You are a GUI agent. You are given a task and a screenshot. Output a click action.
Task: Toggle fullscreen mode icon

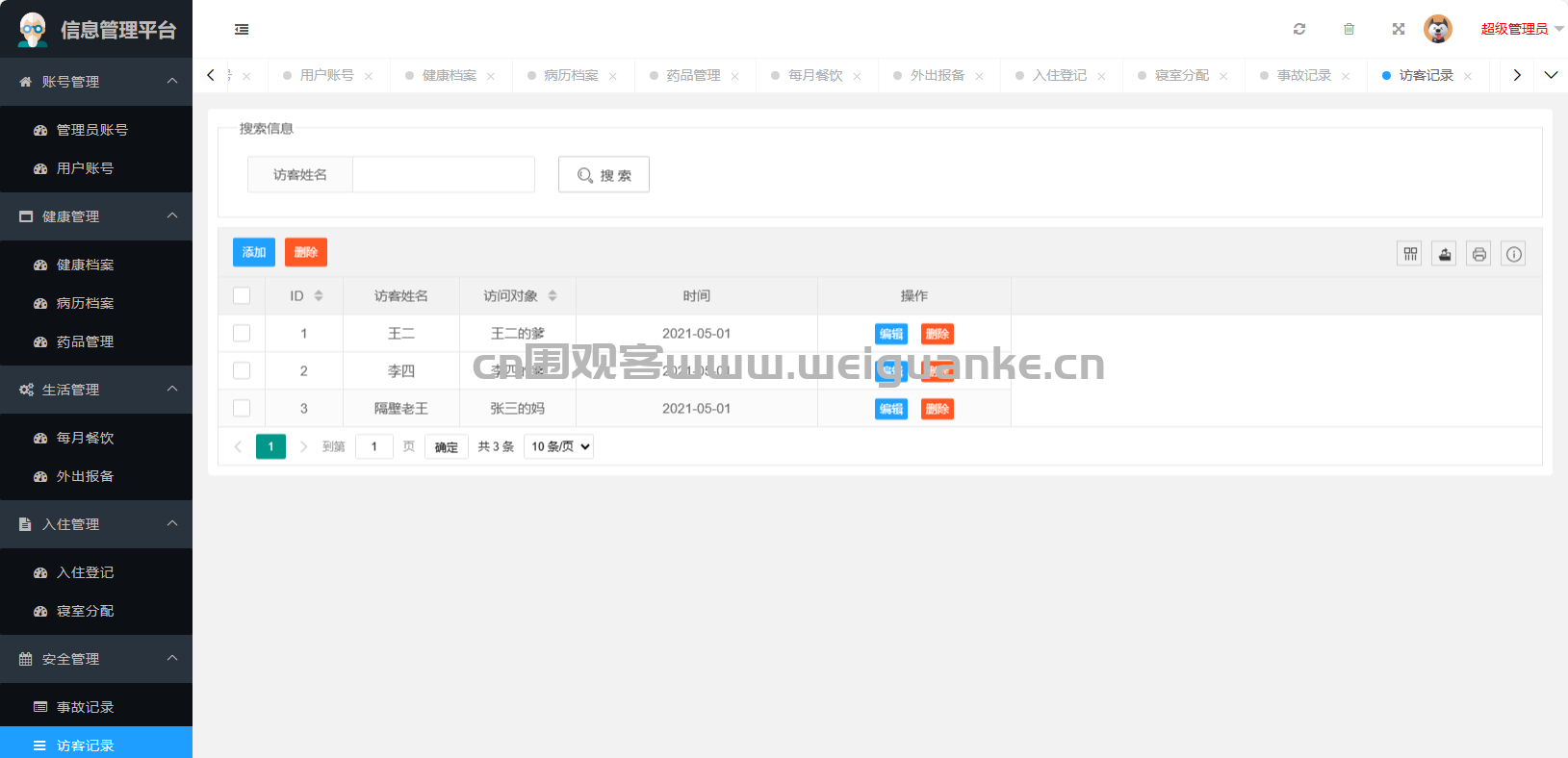[1399, 29]
